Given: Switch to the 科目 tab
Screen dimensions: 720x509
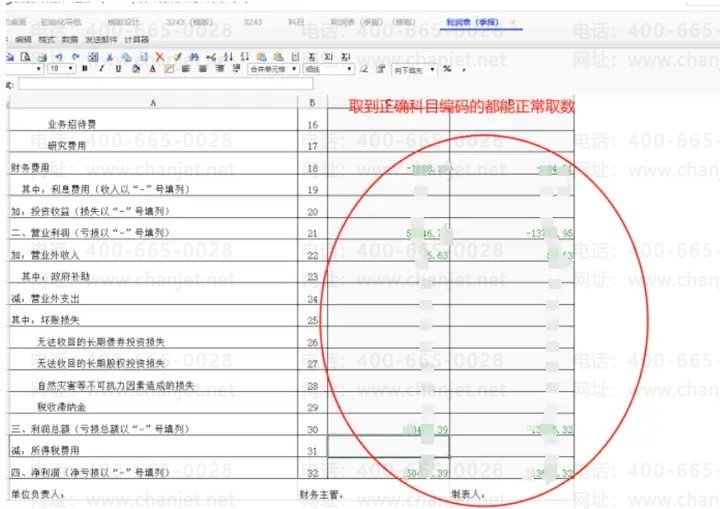Looking at the screenshot, I should click(x=296, y=22).
